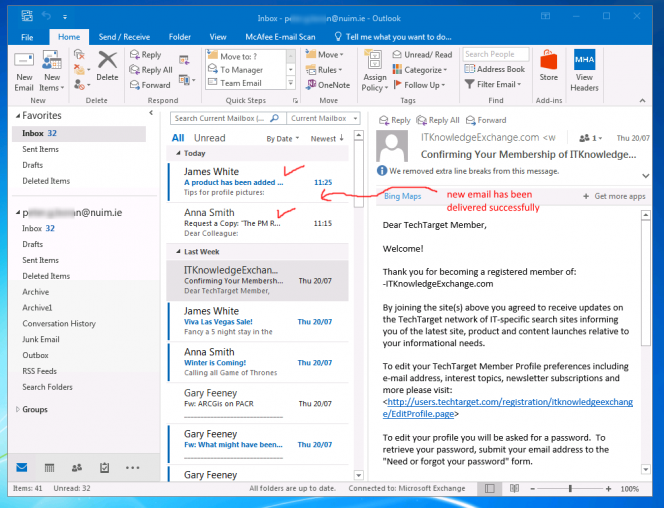Viewport: 664px width, 508px height.
Task: Click Reply All in the ribbon
Action: point(151,70)
